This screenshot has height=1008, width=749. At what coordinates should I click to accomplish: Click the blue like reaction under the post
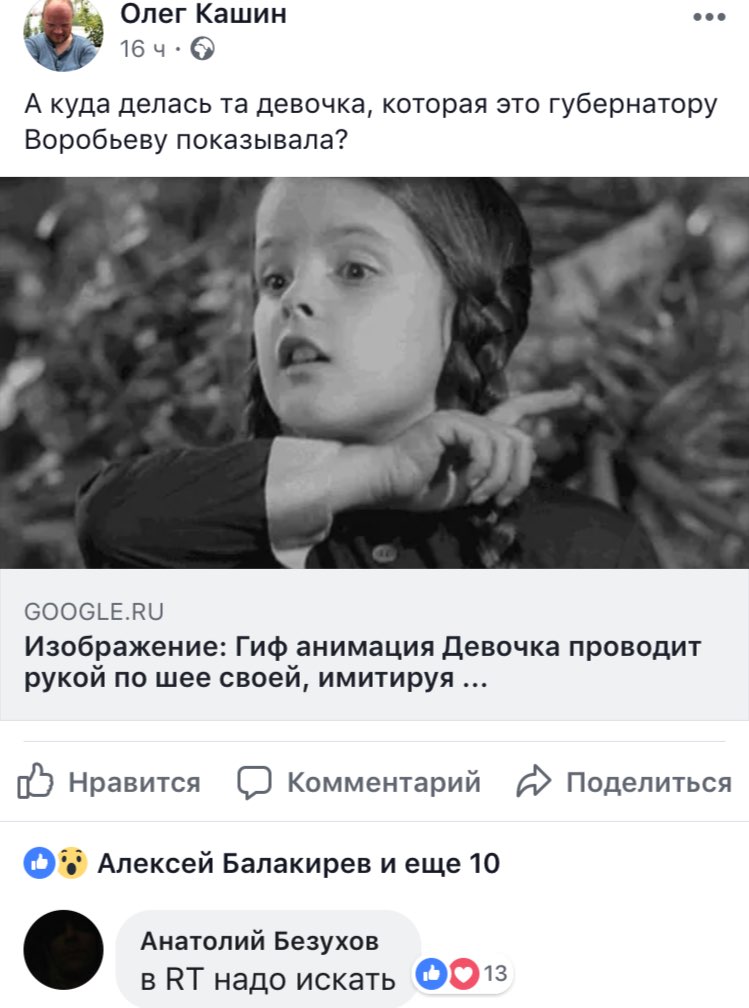[40, 863]
